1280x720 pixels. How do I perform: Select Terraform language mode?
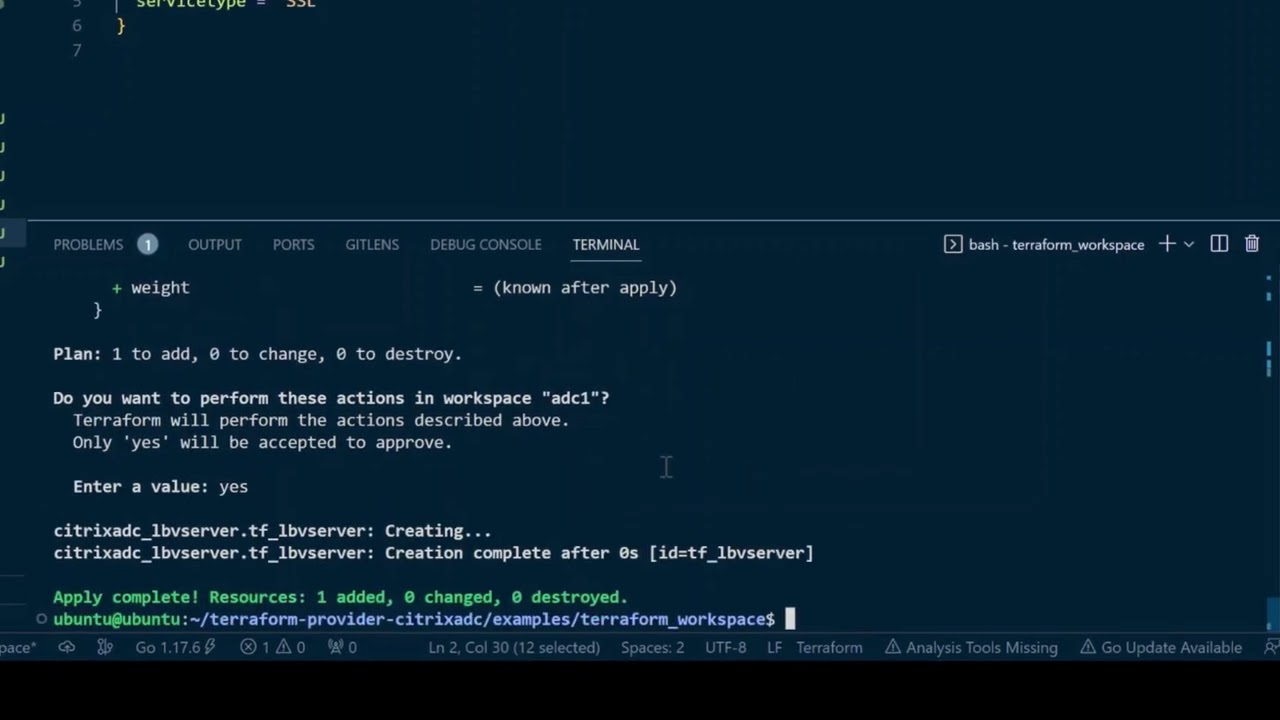(829, 647)
